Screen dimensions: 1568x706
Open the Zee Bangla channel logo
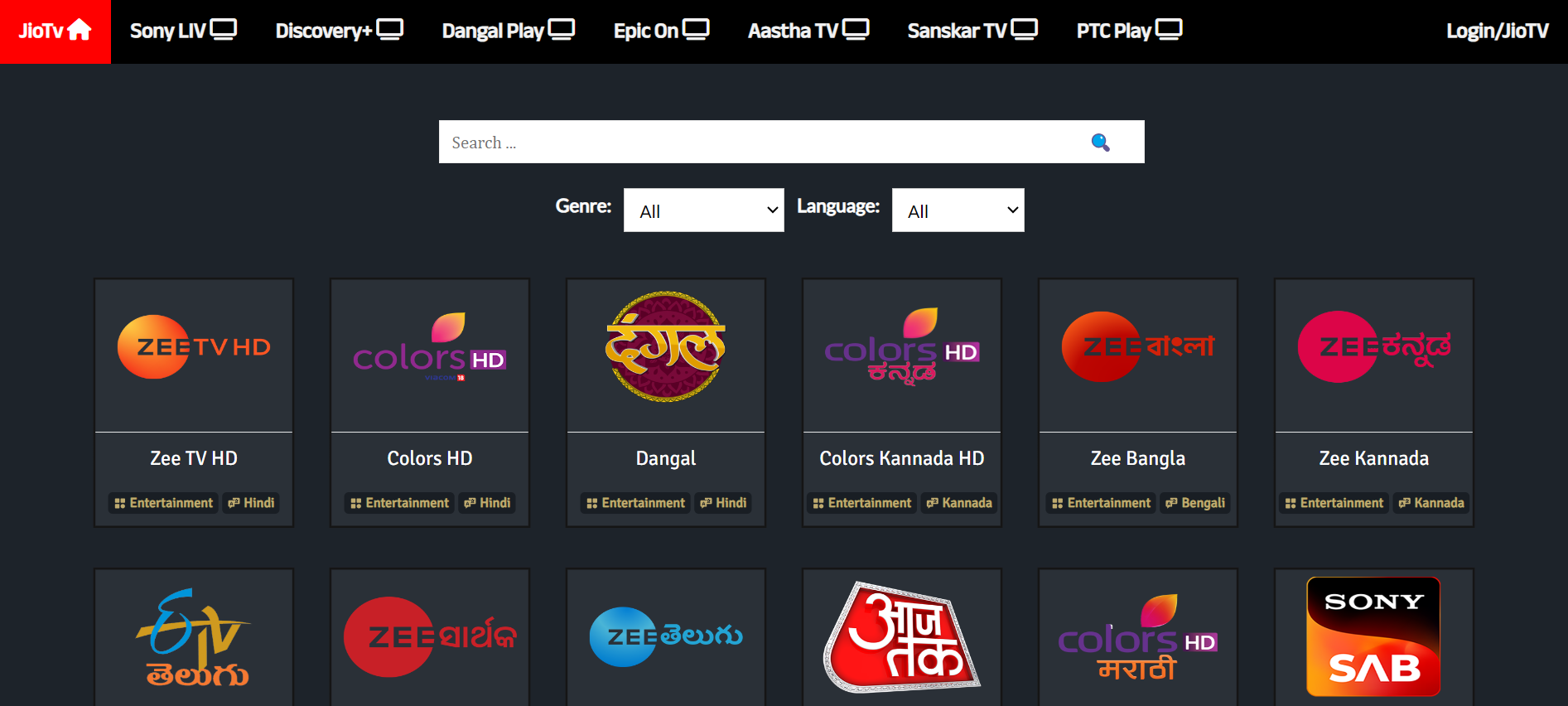click(x=1138, y=346)
